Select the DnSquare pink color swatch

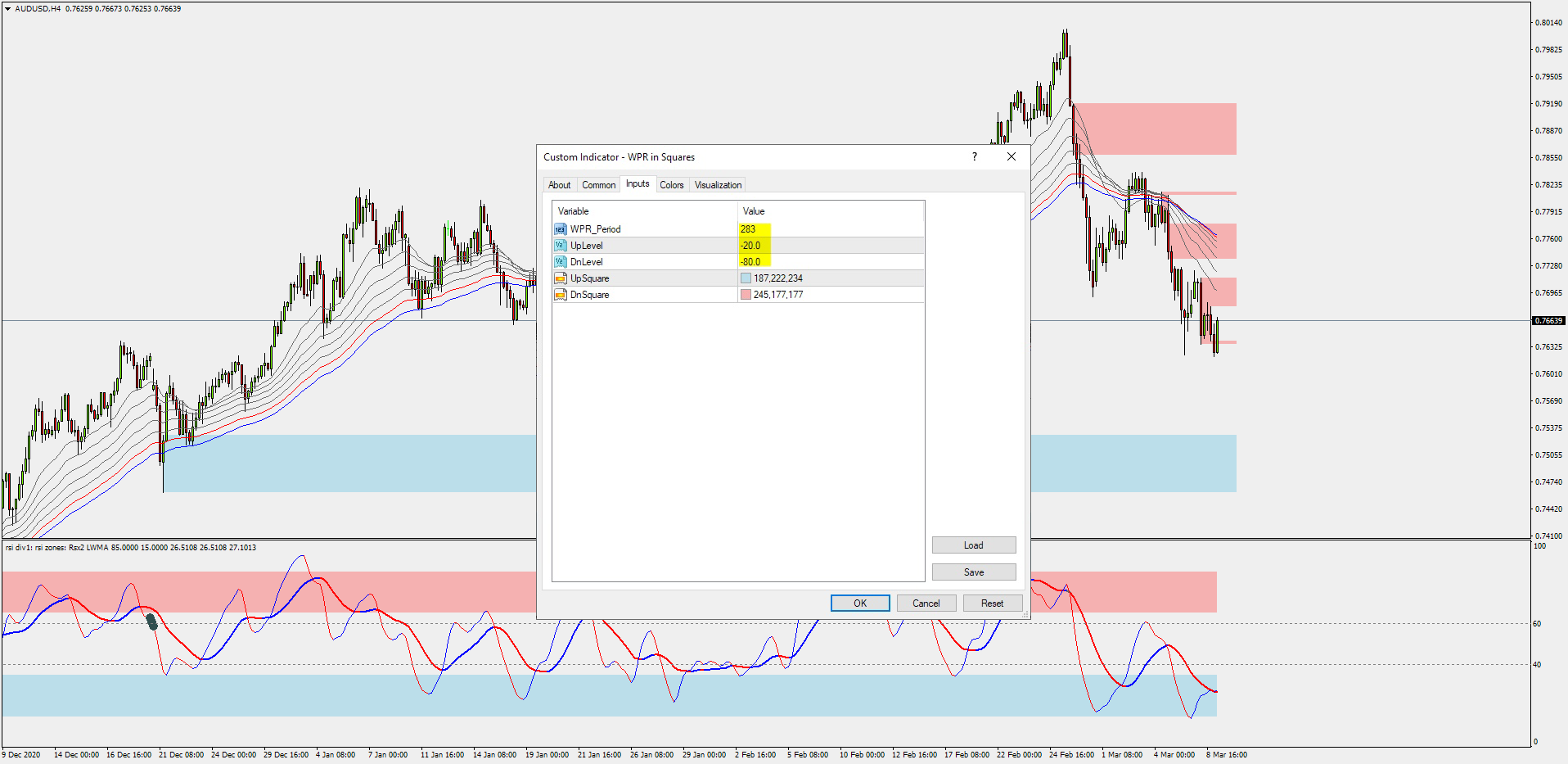pos(746,295)
